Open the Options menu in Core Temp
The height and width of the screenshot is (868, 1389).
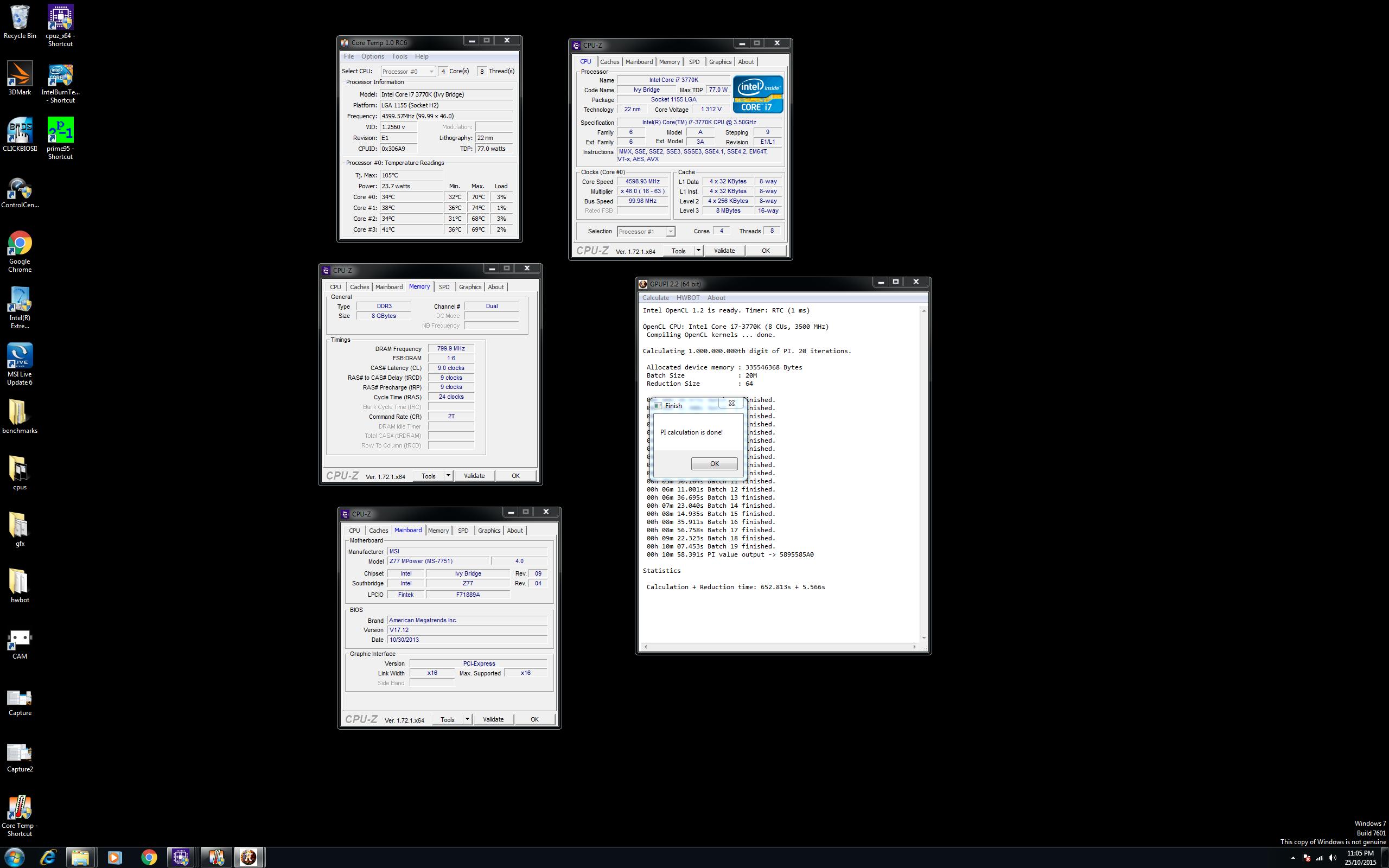point(373,56)
